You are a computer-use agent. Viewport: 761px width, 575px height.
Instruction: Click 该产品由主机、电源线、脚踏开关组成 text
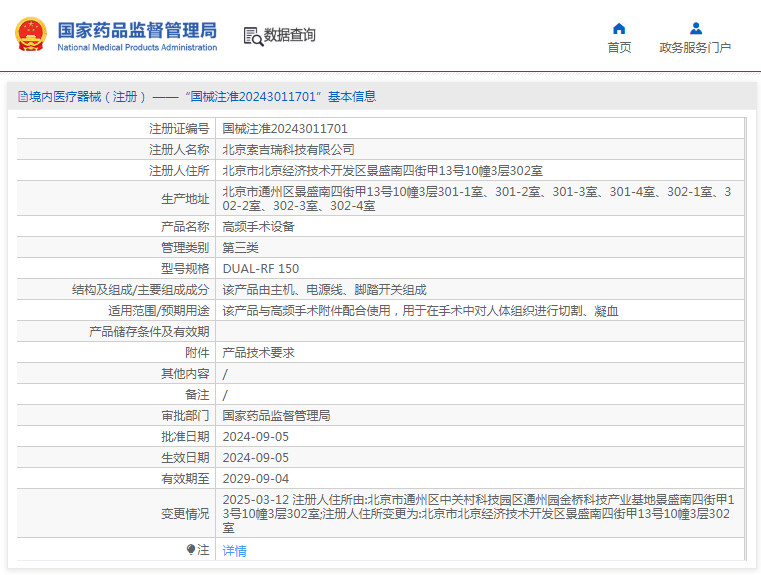(324, 290)
